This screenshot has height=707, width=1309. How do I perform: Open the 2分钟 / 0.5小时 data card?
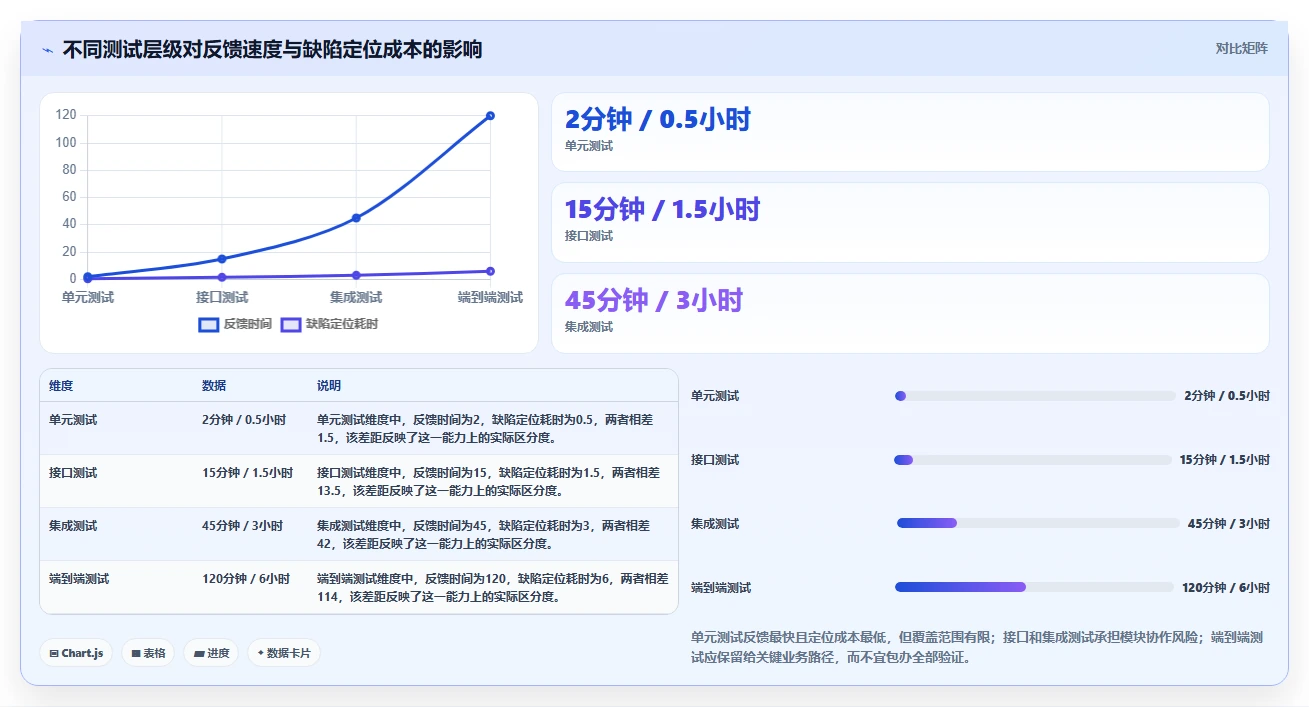(910, 132)
